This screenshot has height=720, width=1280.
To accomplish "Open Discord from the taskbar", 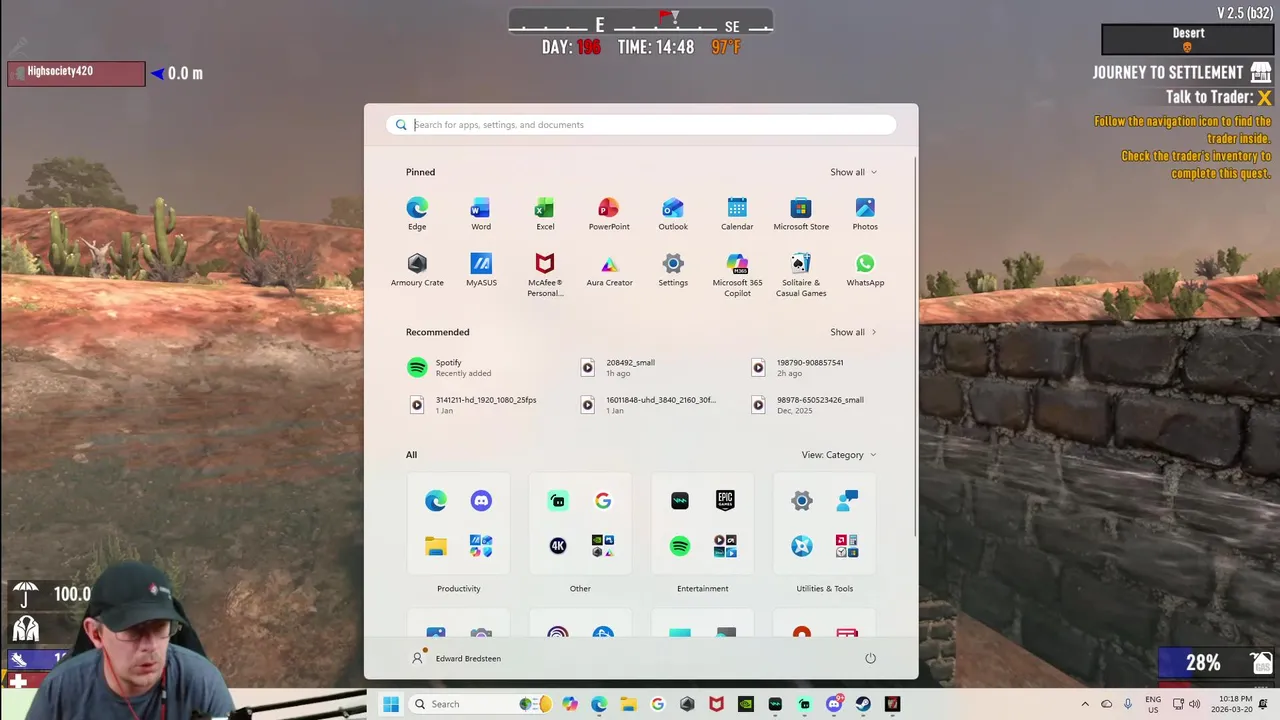I will coord(834,704).
